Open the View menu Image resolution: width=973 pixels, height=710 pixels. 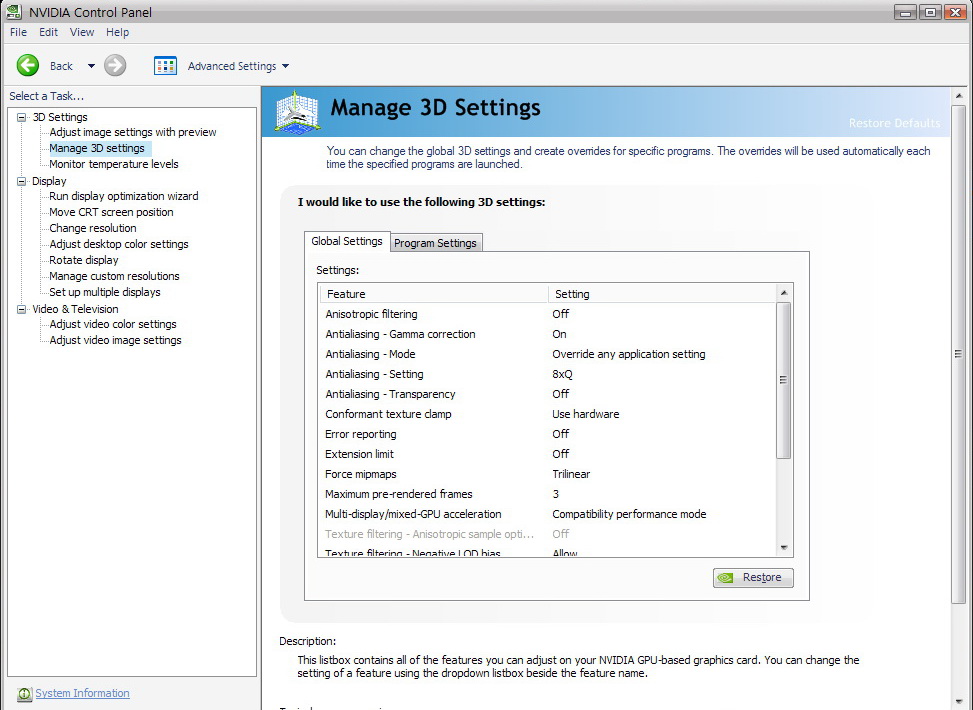pos(82,32)
